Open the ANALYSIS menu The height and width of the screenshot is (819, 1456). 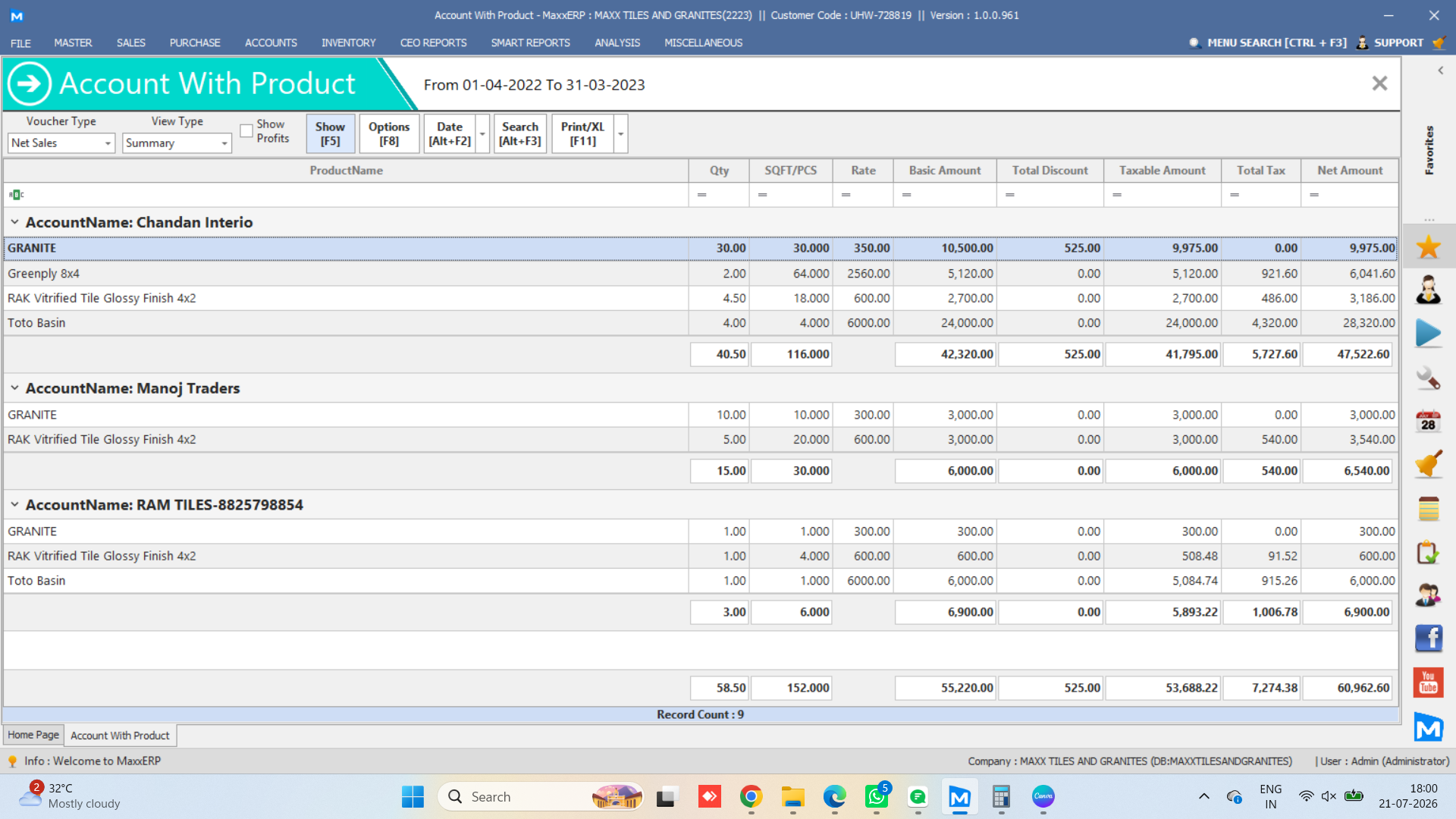(617, 43)
